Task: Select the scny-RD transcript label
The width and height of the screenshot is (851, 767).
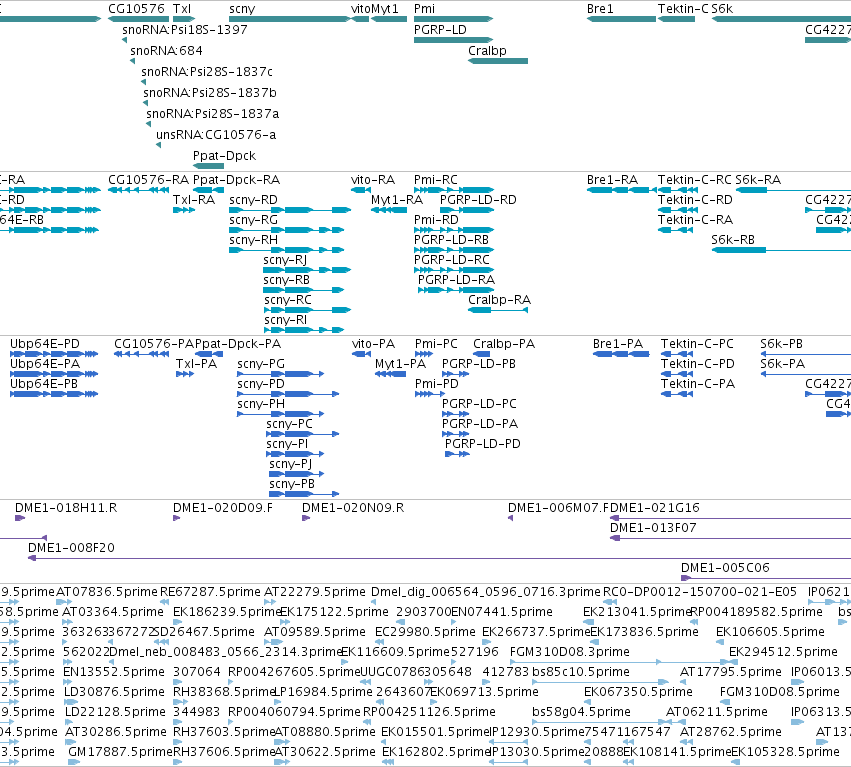Action: coord(253,200)
